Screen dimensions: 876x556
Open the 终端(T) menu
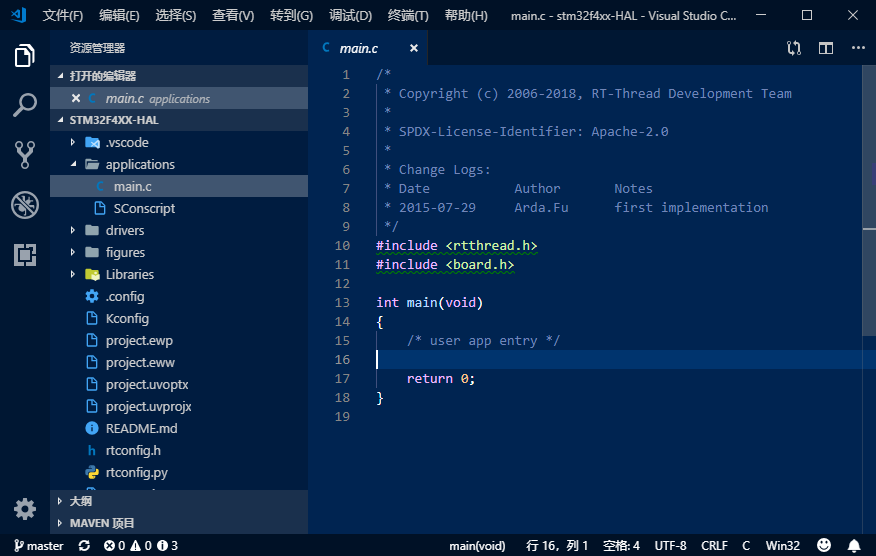[408, 15]
